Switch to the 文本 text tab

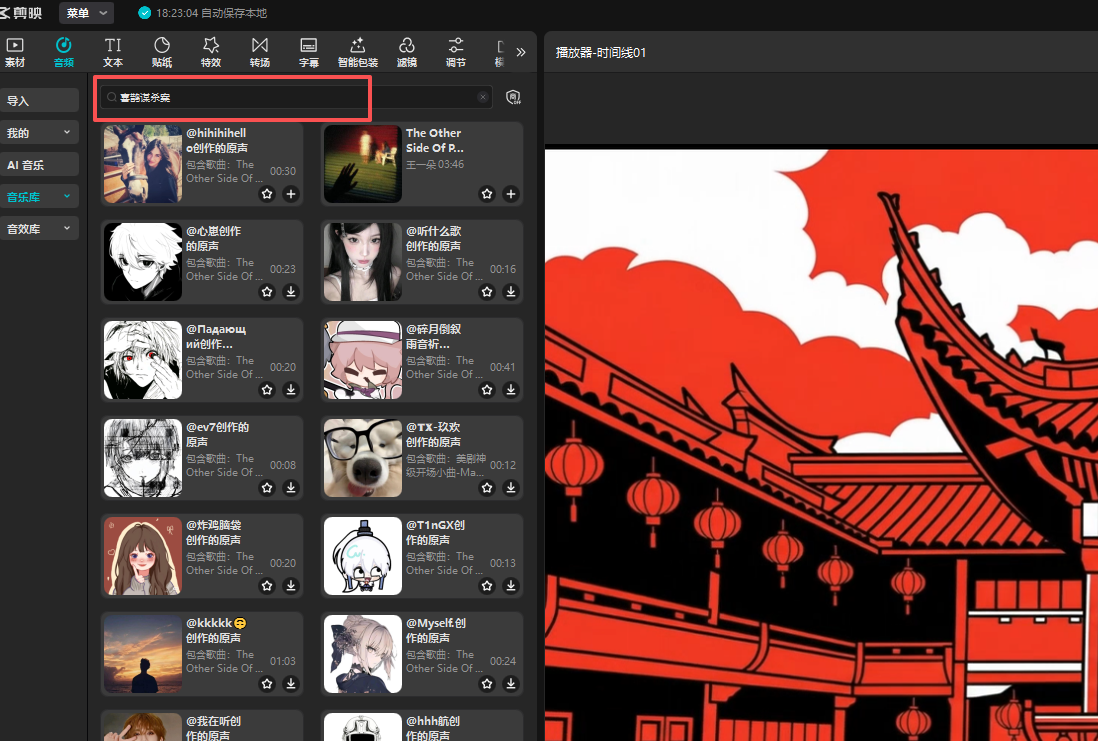(113, 52)
